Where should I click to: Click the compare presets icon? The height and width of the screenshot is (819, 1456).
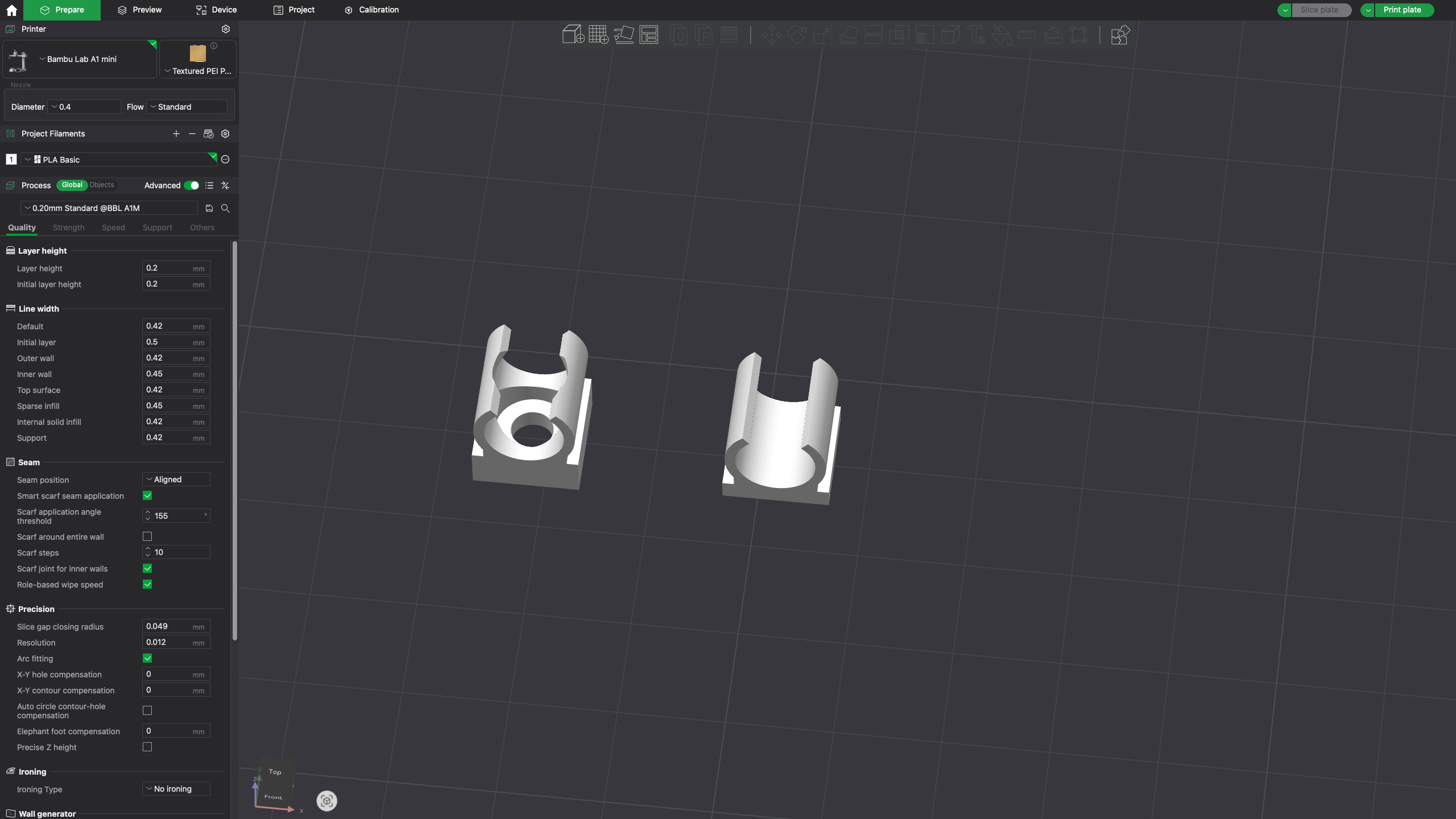point(225,185)
